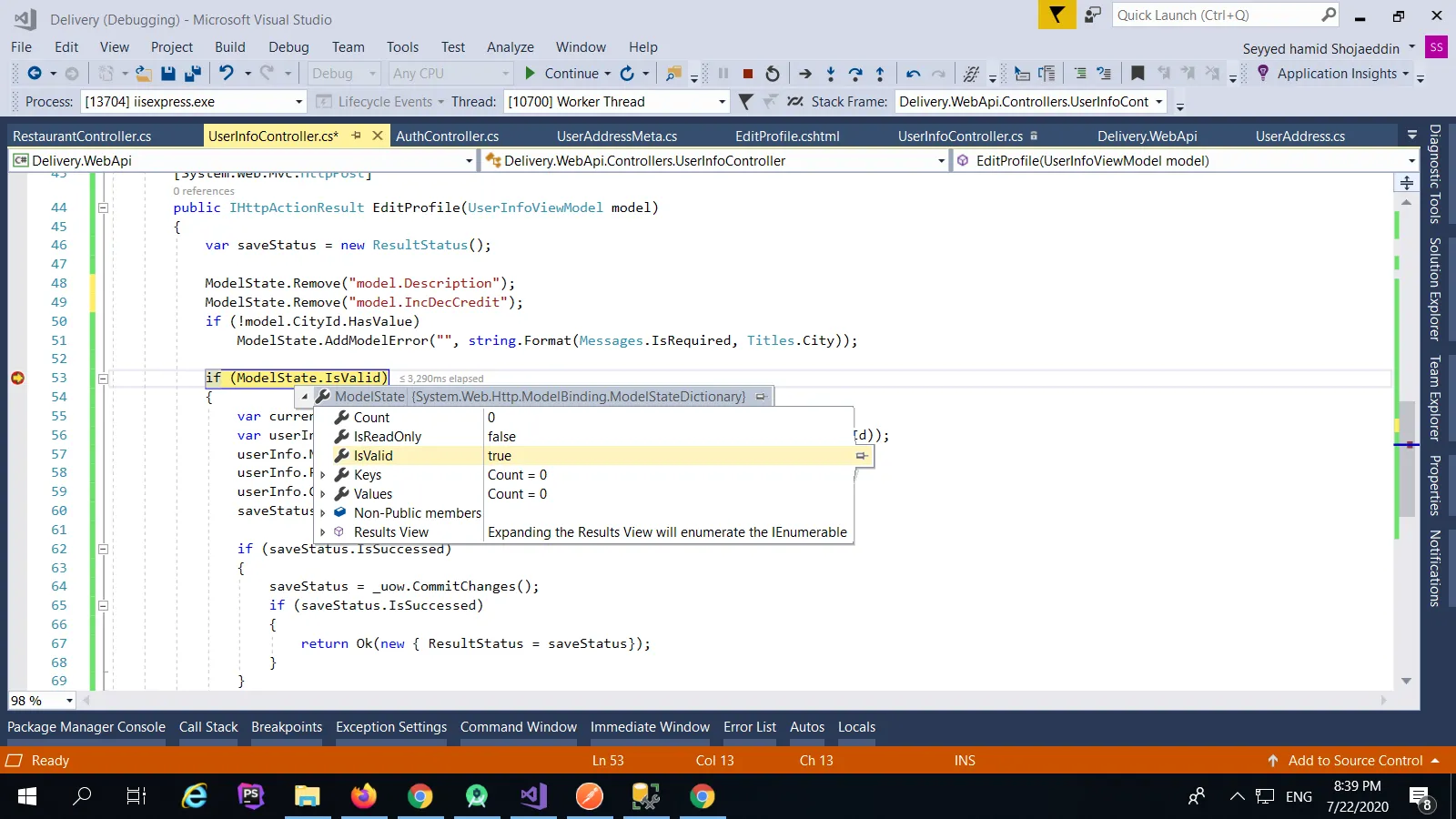
Task: Expand the Keys node in the data tip
Action: pyautogui.click(x=323, y=475)
